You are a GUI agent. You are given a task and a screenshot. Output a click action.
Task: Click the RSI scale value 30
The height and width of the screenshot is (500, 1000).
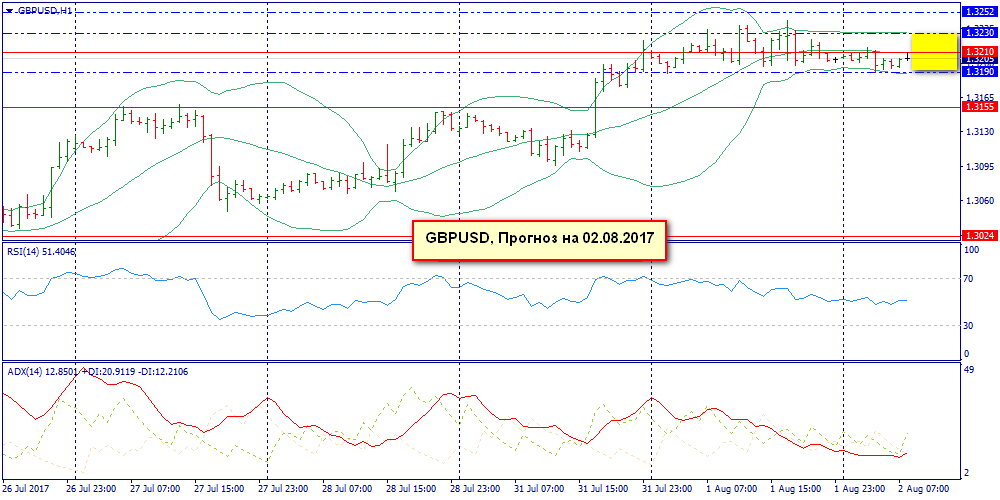[968, 325]
